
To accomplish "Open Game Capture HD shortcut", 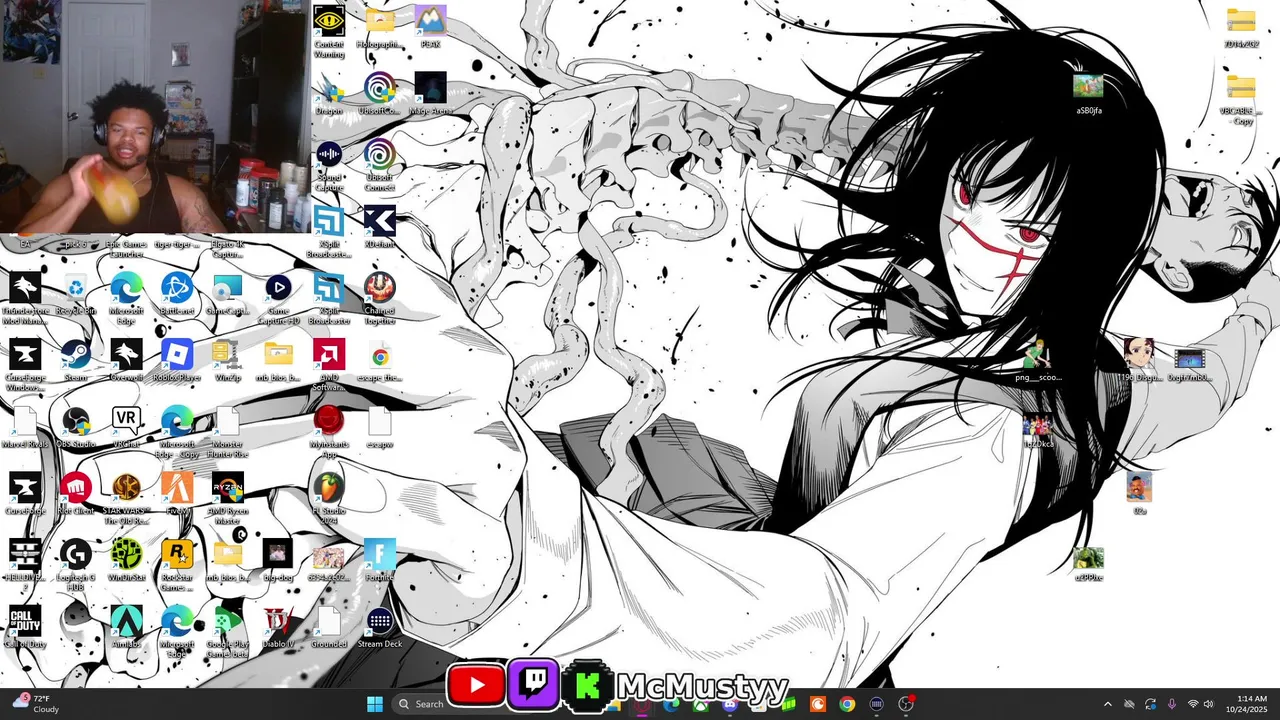I will [278, 299].
